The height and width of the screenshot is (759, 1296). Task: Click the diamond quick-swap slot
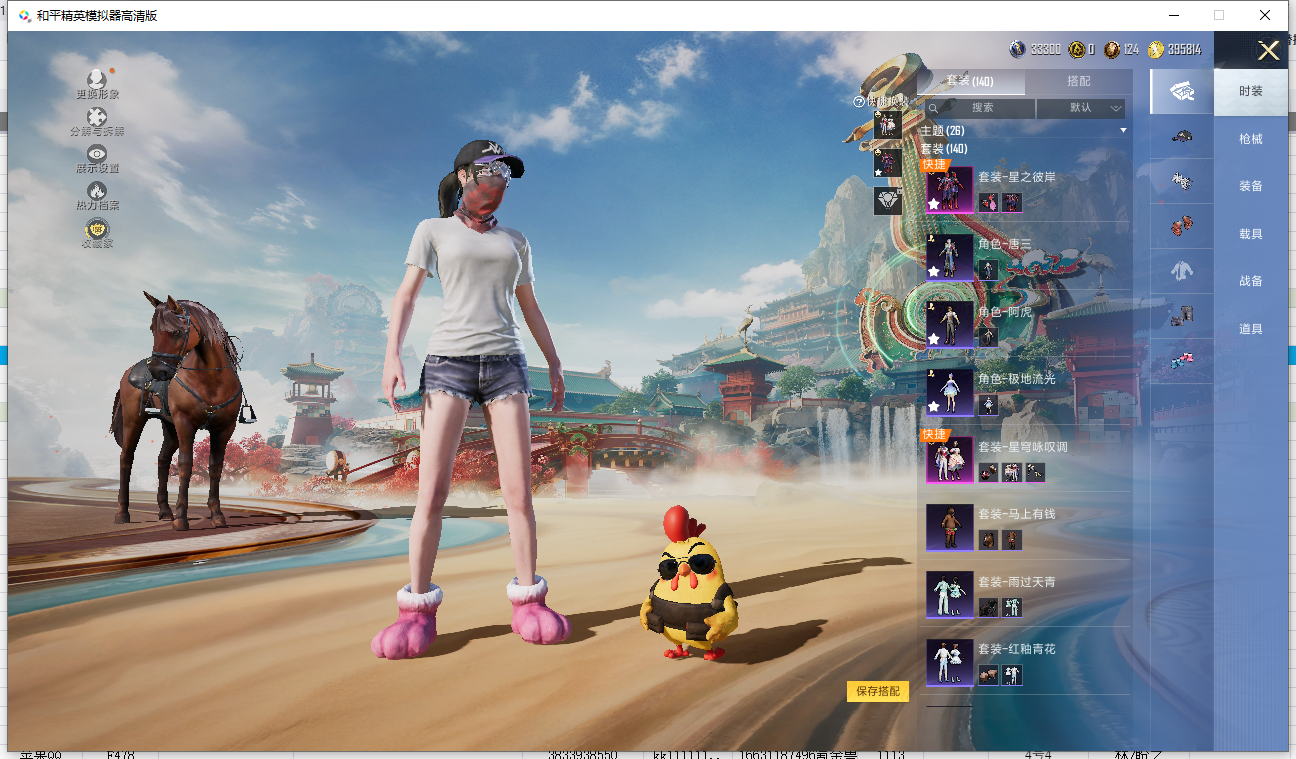click(x=887, y=201)
